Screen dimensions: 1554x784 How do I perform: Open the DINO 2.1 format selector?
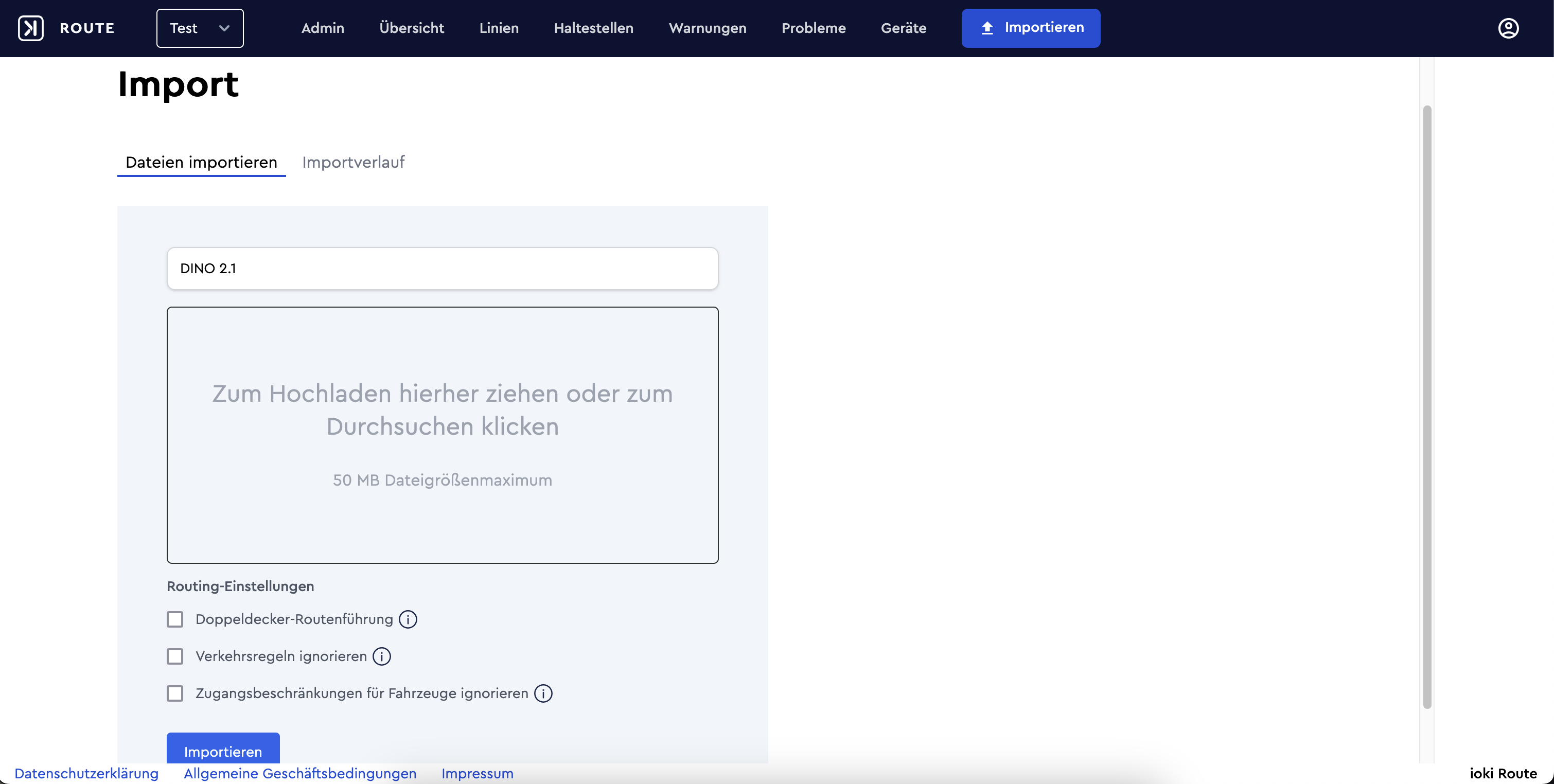point(442,269)
